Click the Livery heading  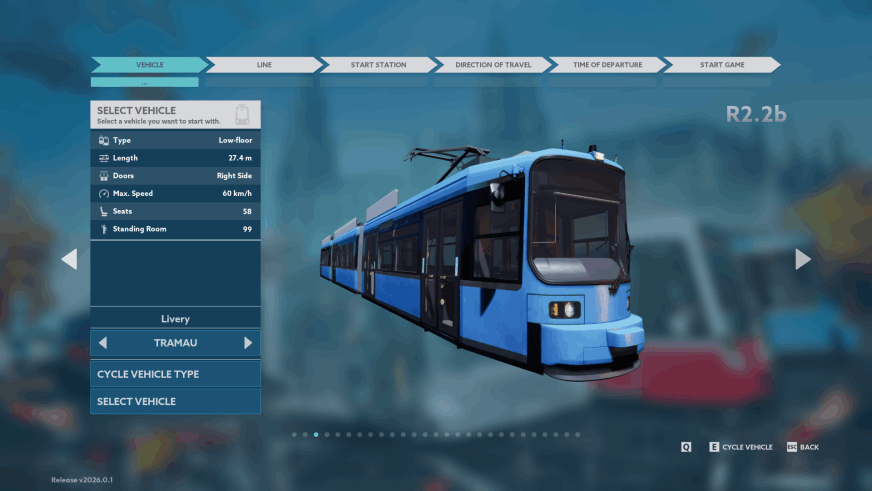point(175,319)
